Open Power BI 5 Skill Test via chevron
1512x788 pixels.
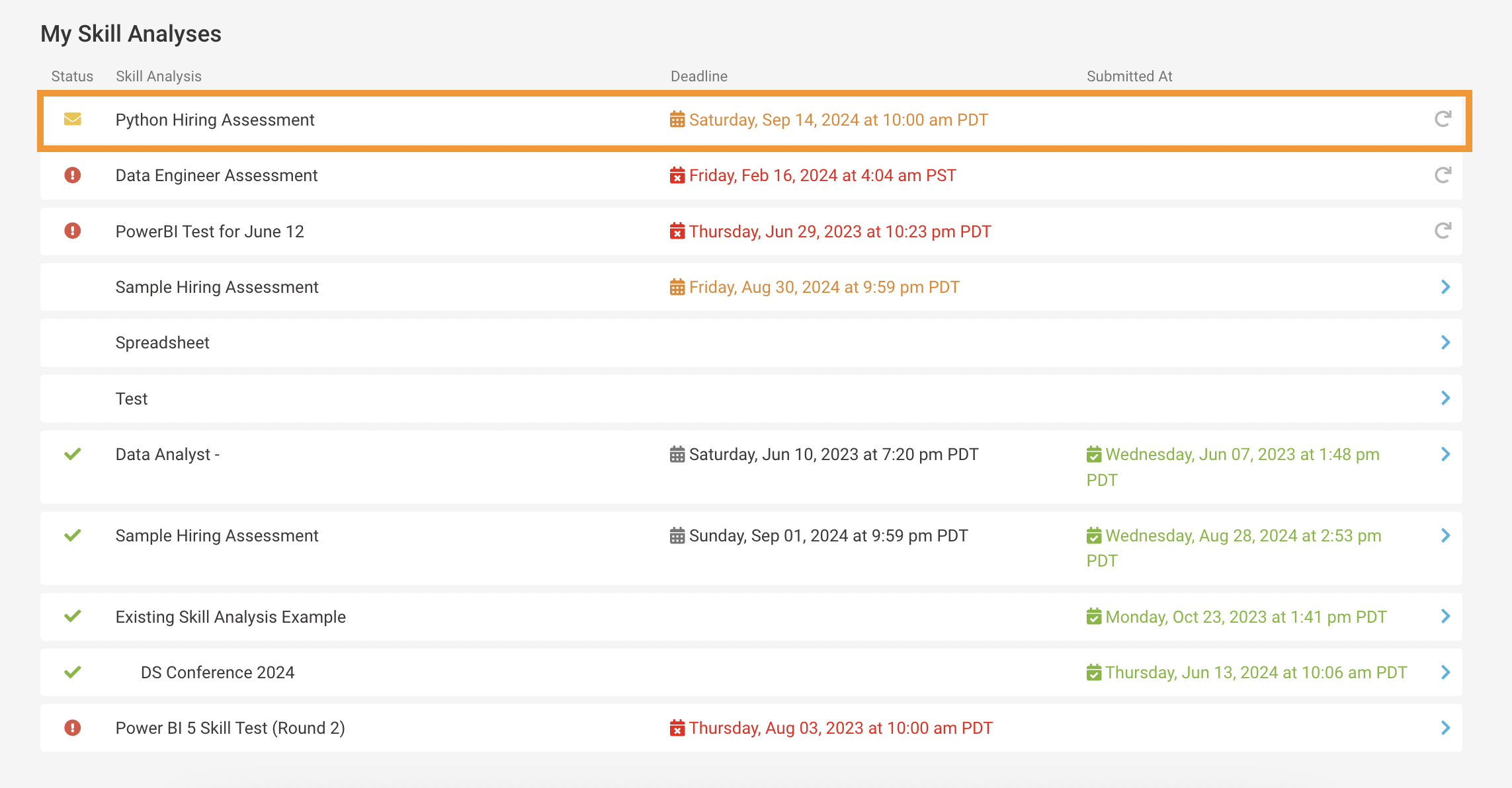pos(1445,728)
